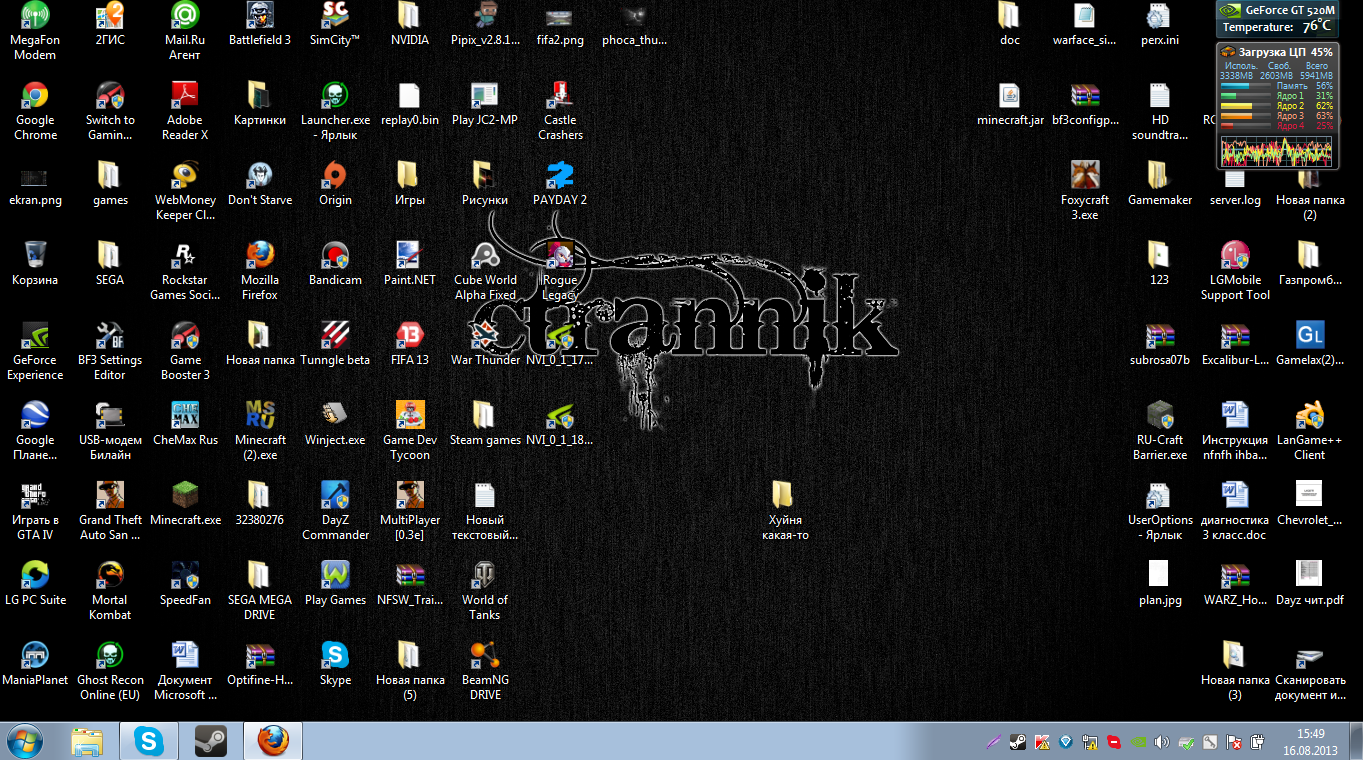The width and height of the screenshot is (1363, 760).
Task: Select the GeForce Experience icon
Action: 35,351
